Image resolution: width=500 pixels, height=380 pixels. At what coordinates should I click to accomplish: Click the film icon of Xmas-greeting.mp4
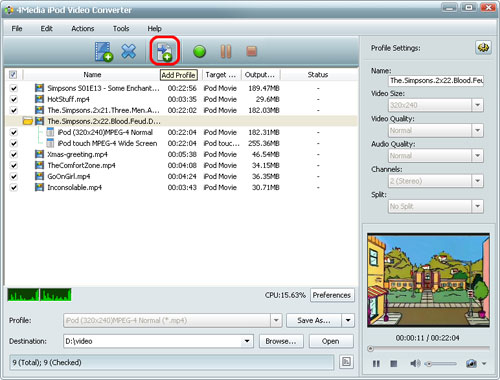(x=39, y=154)
